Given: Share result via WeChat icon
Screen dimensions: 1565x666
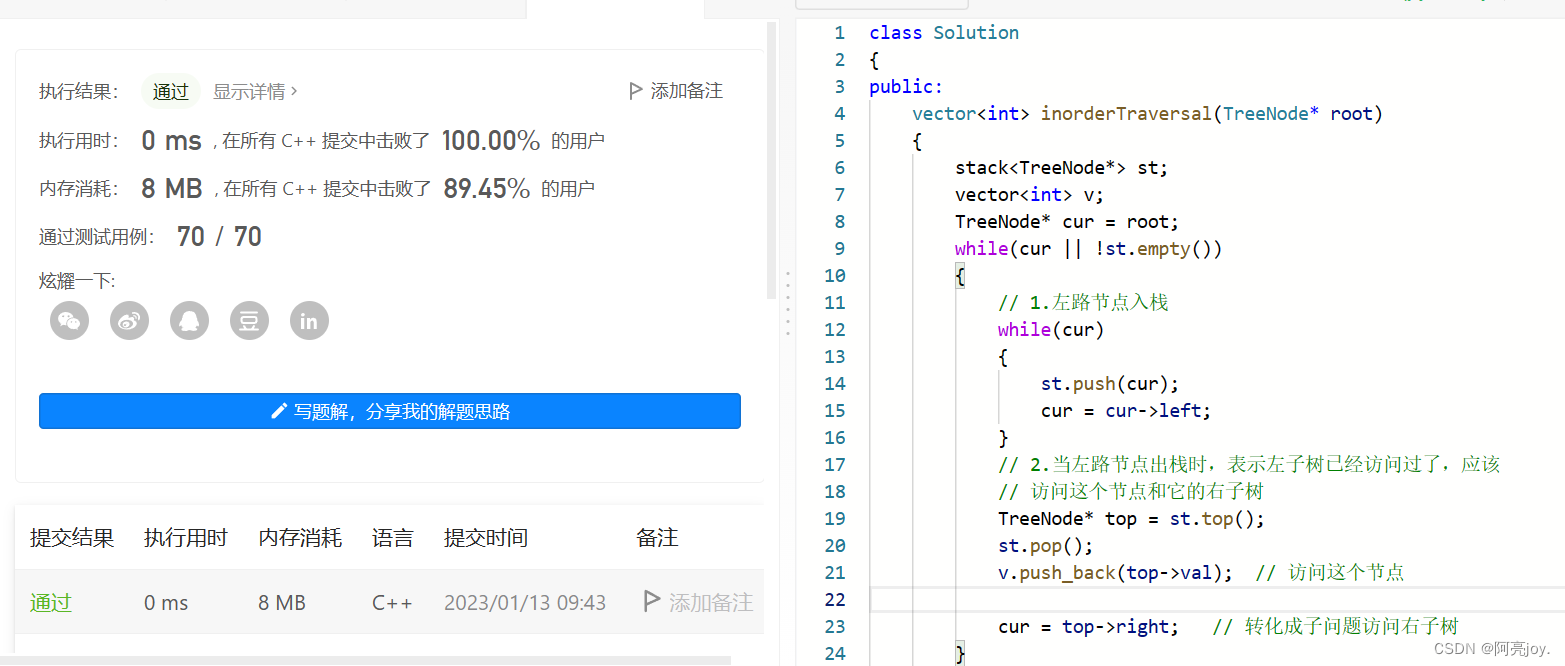Looking at the screenshot, I should click(69, 321).
